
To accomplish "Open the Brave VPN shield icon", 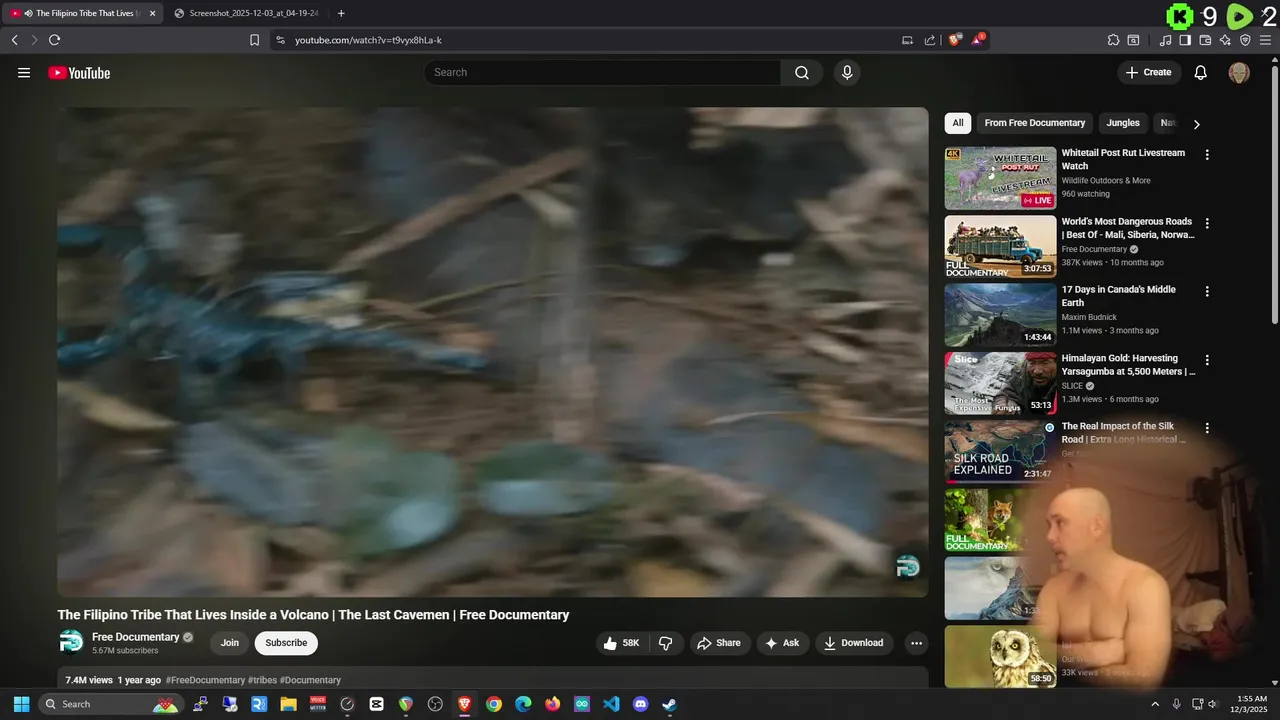I will (x=1245, y=40).
